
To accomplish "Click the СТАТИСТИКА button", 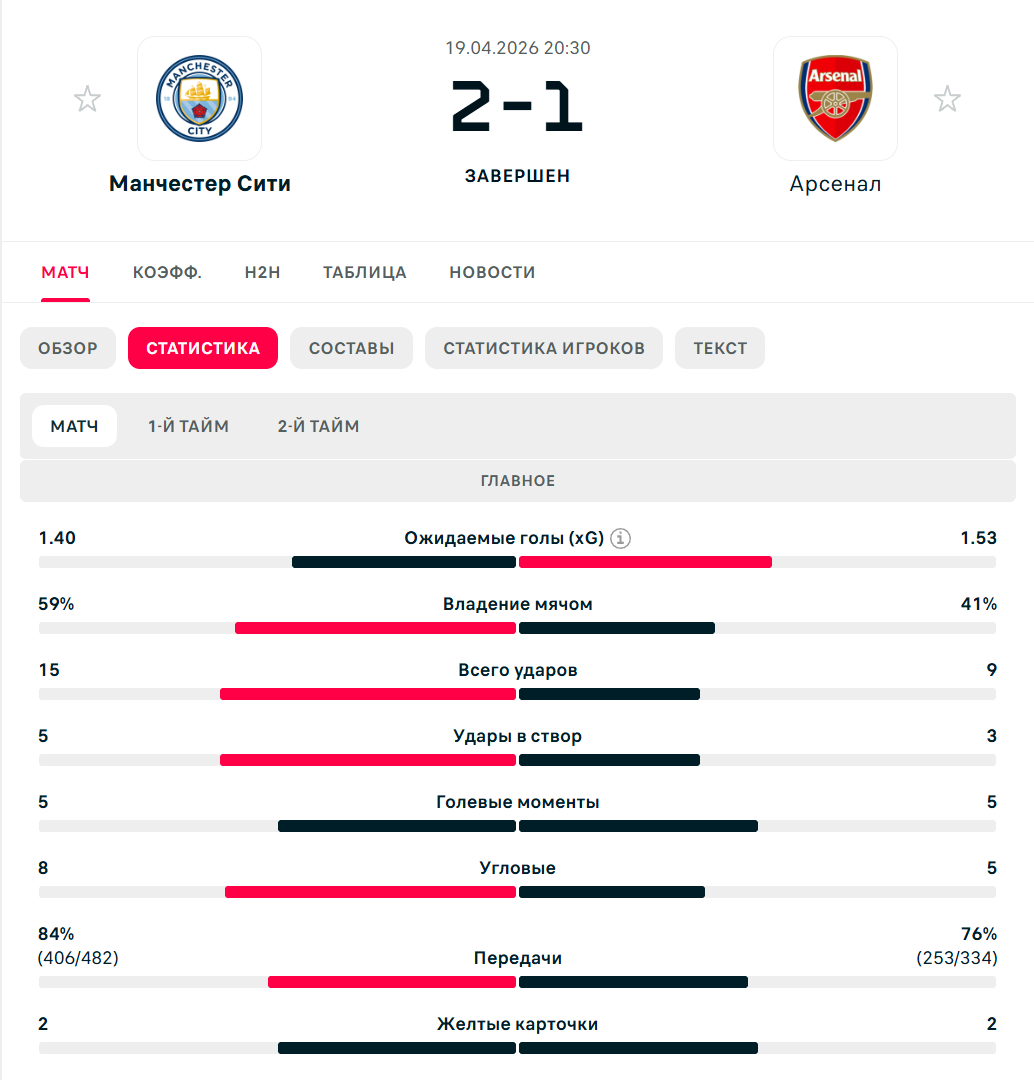I will (203, 348).
